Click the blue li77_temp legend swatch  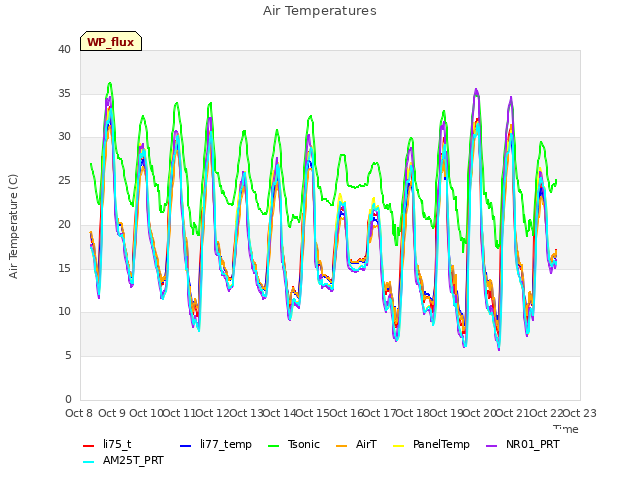pyautogui.click(x=186, y=445)
